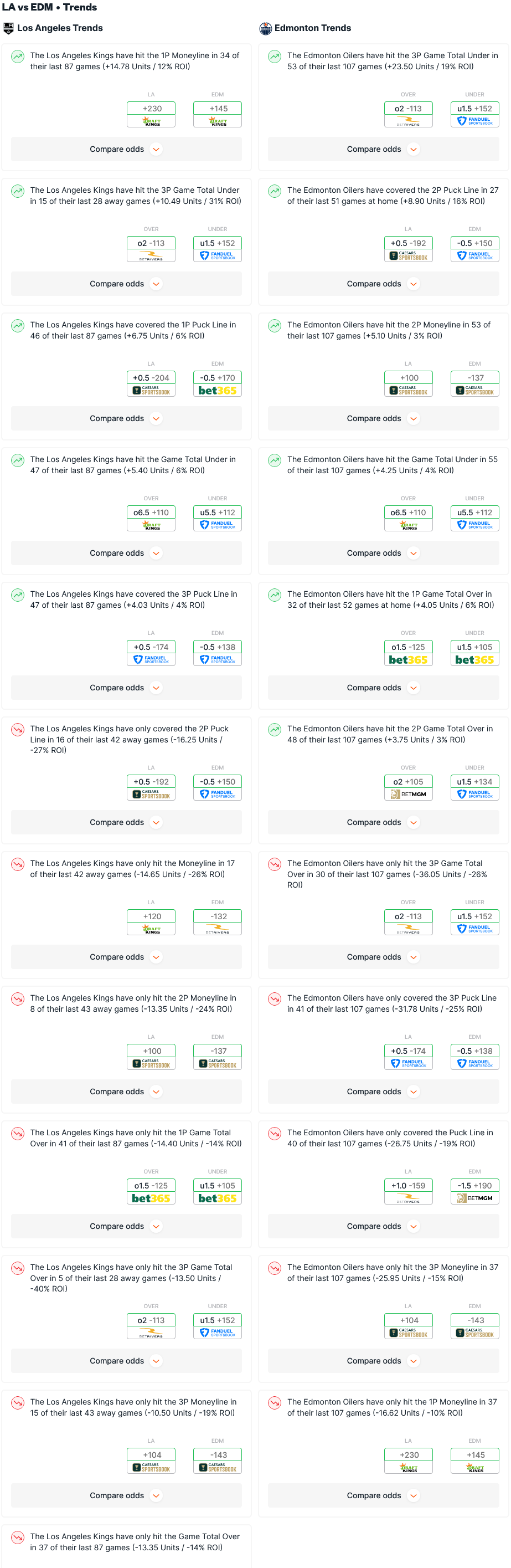Pick the LA +1.0 -159 odds button

coord(408,1186)
